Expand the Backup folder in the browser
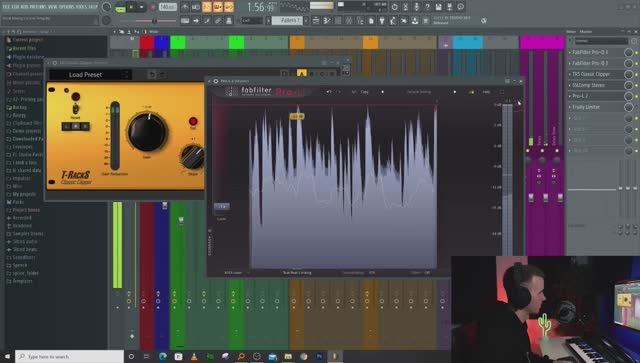 tap(20, 107)
